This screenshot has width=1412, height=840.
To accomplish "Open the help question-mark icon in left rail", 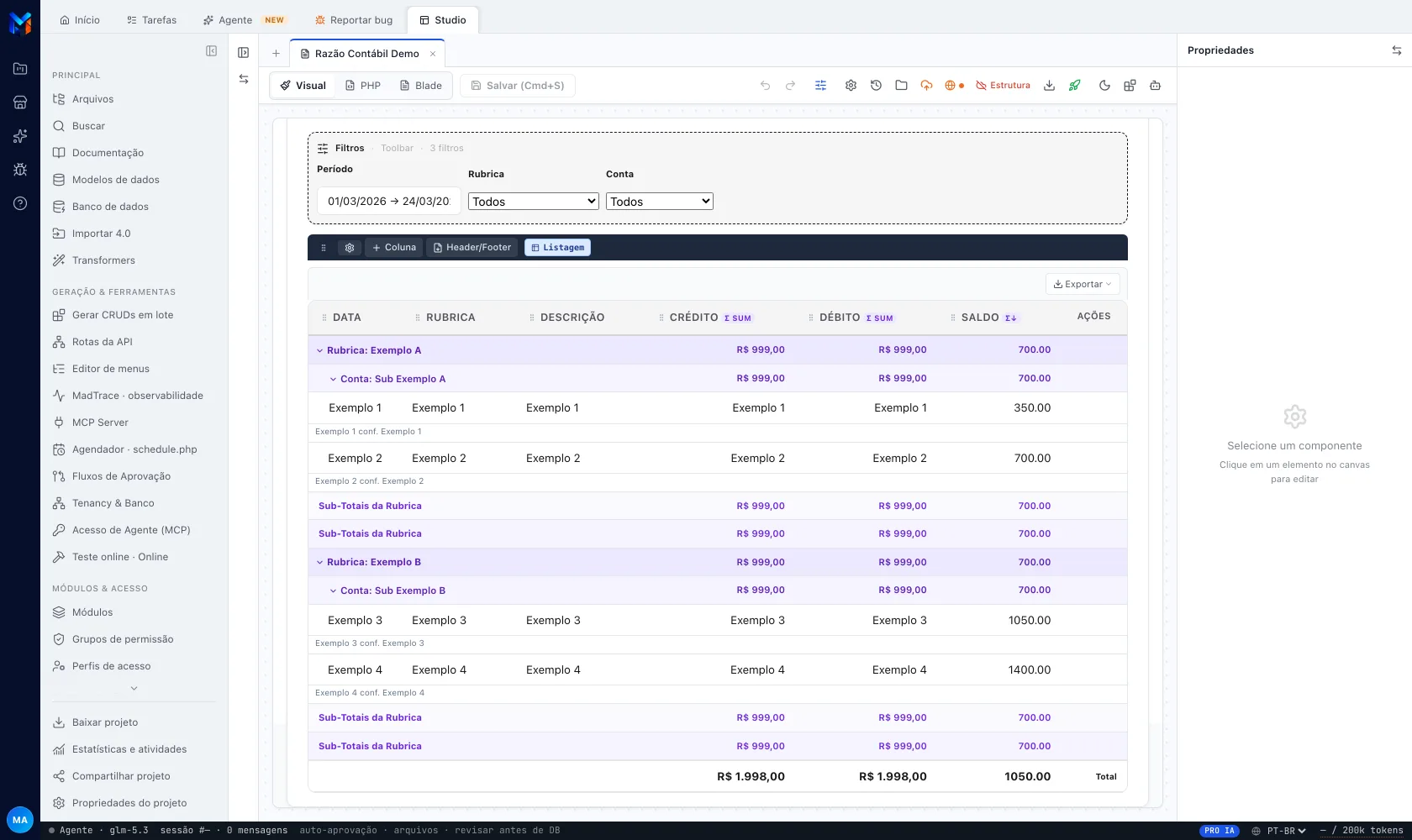I will pyautogui.click(x=20, y=203).
